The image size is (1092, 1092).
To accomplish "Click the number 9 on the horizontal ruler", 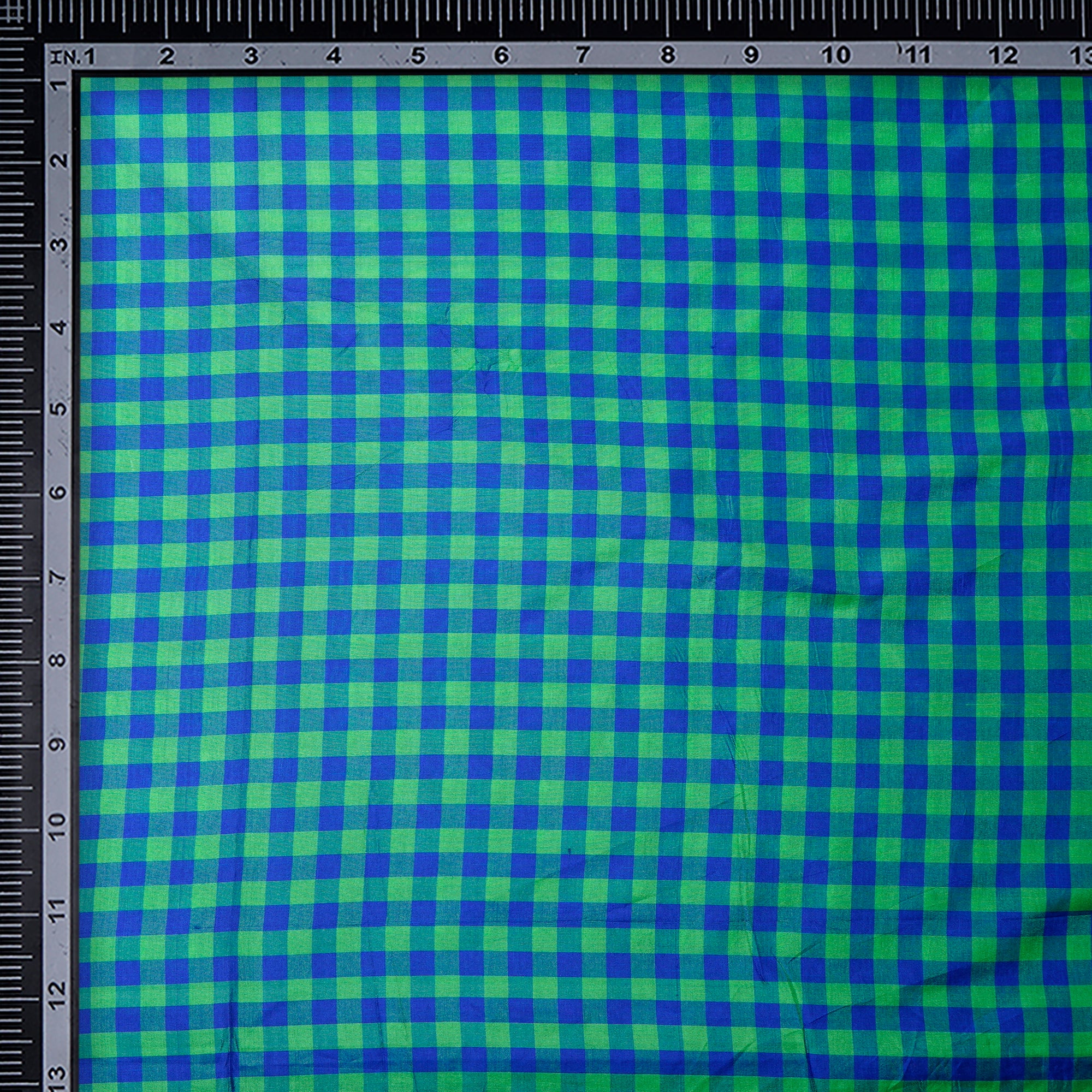I will (x=751, y=55).
